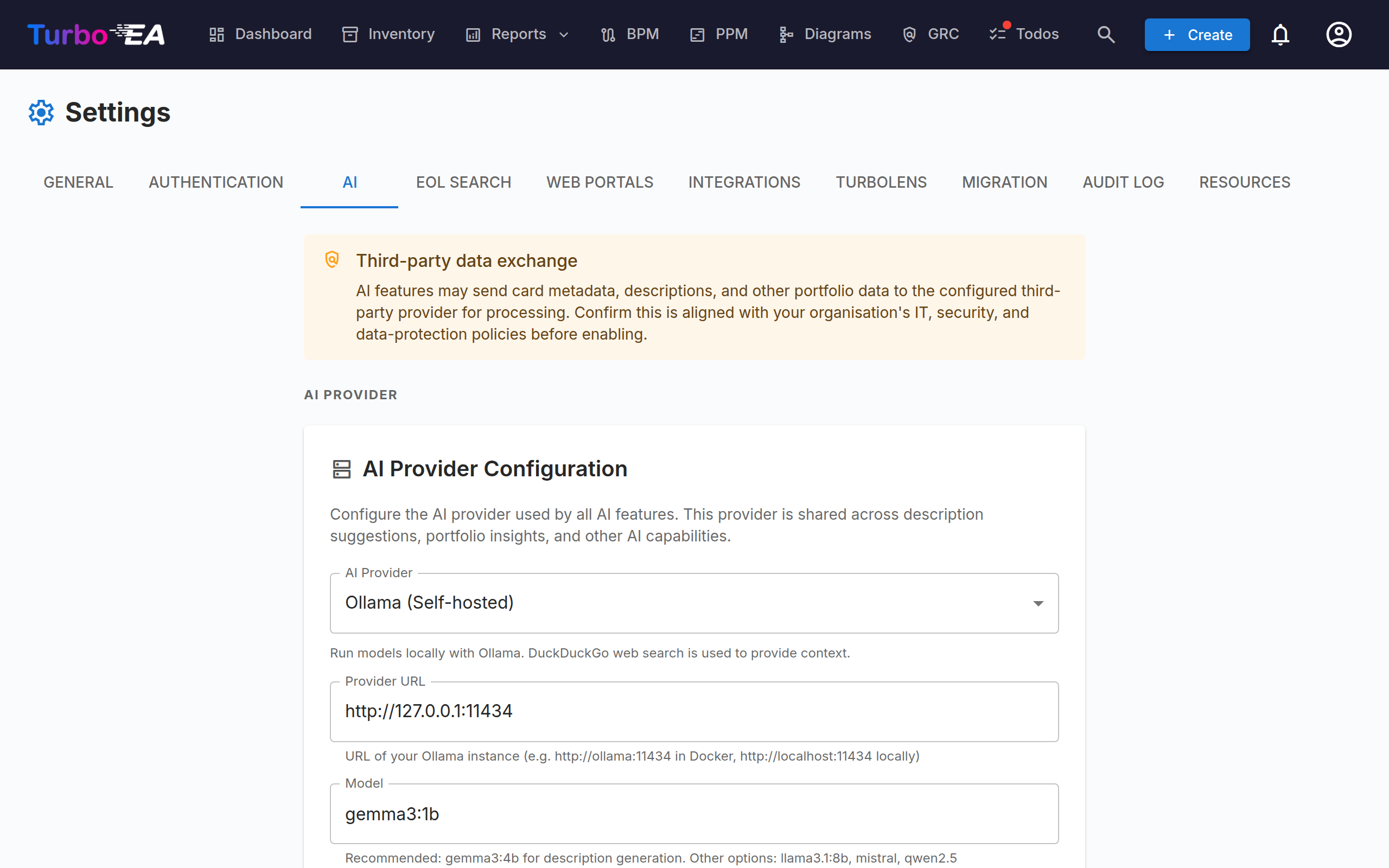This screenshot has height=868, width=1389.
Task: Open notifications bell
Action: tap(1280, 34)
